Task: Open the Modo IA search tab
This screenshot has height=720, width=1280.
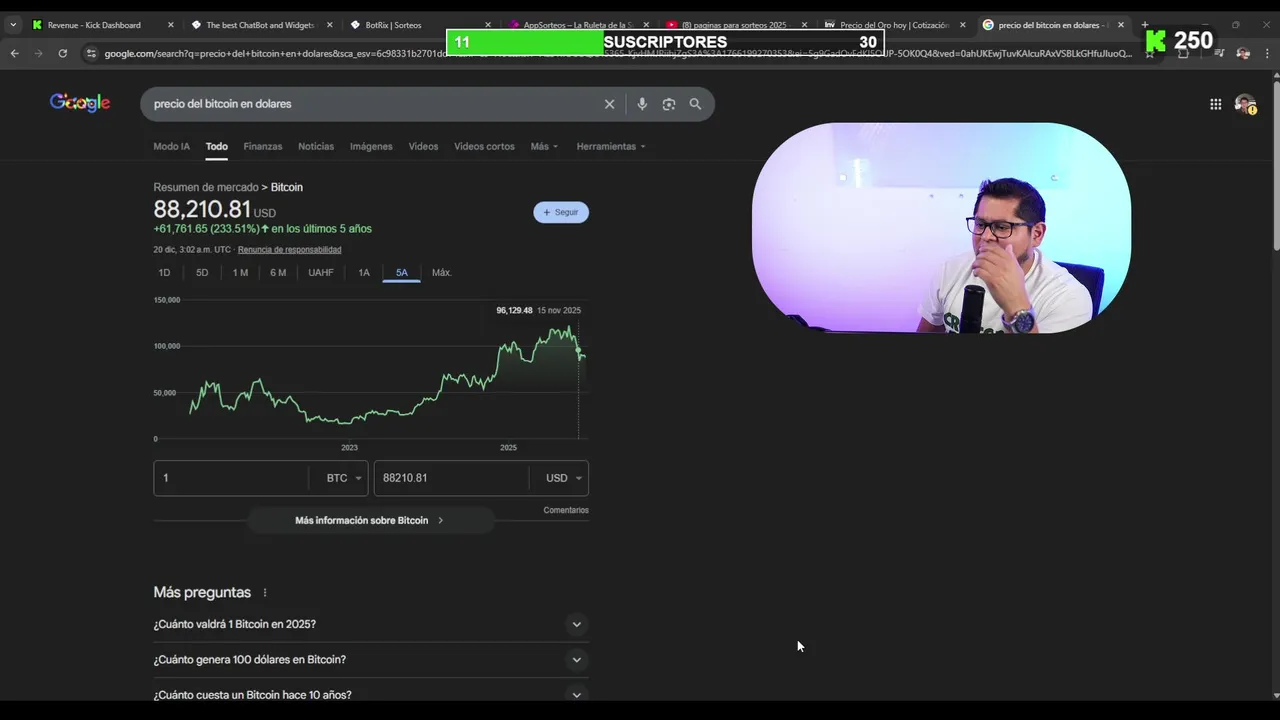Action: (171, 146)
